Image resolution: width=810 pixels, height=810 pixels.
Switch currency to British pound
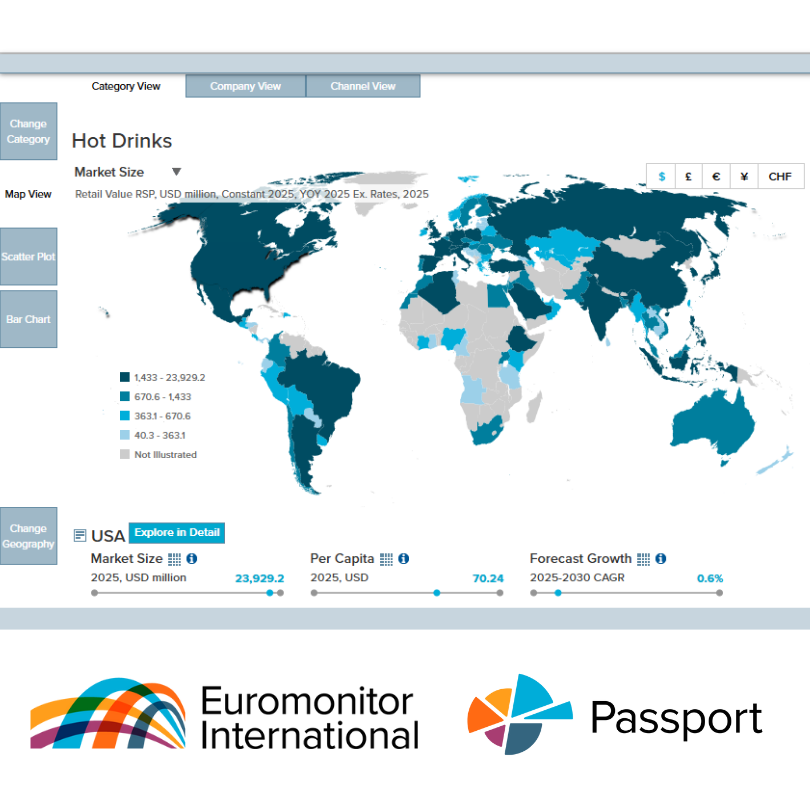point(689,176)
